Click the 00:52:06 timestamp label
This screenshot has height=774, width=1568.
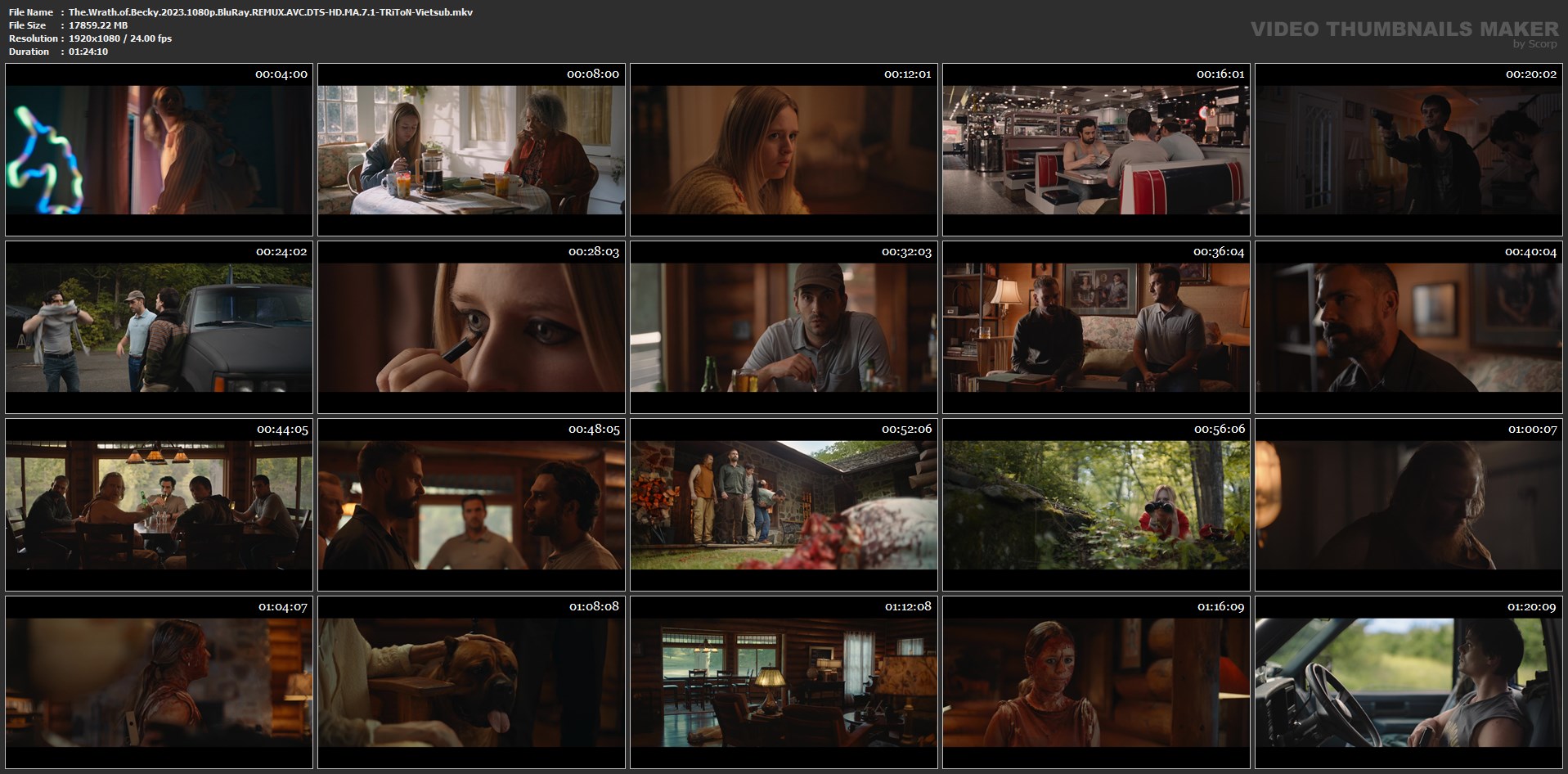(906, 430)
